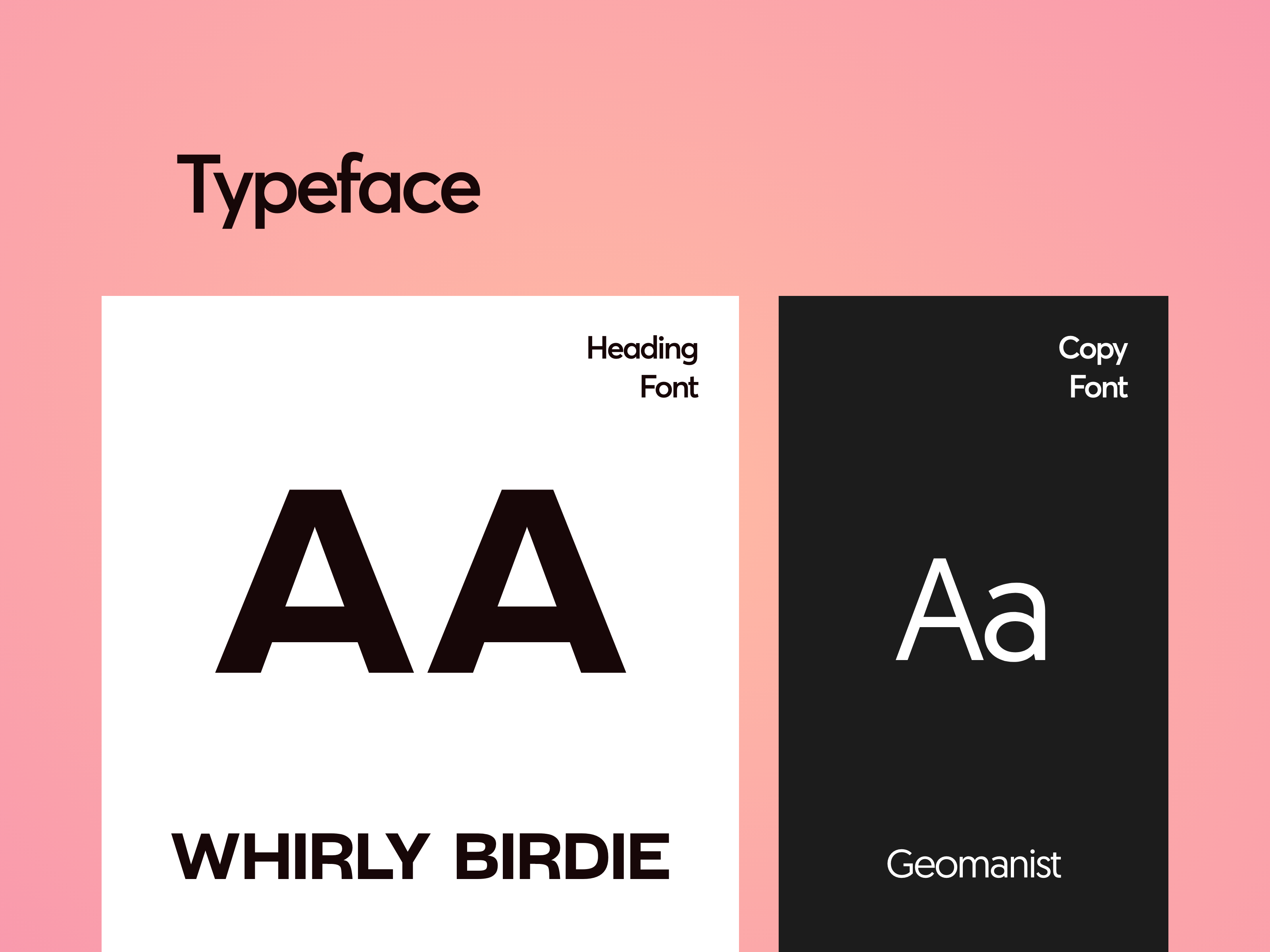Viewport: 1270px width, 952px height.
Task: Click the lowercase a in Aa sample
Action: [1015, 623]
